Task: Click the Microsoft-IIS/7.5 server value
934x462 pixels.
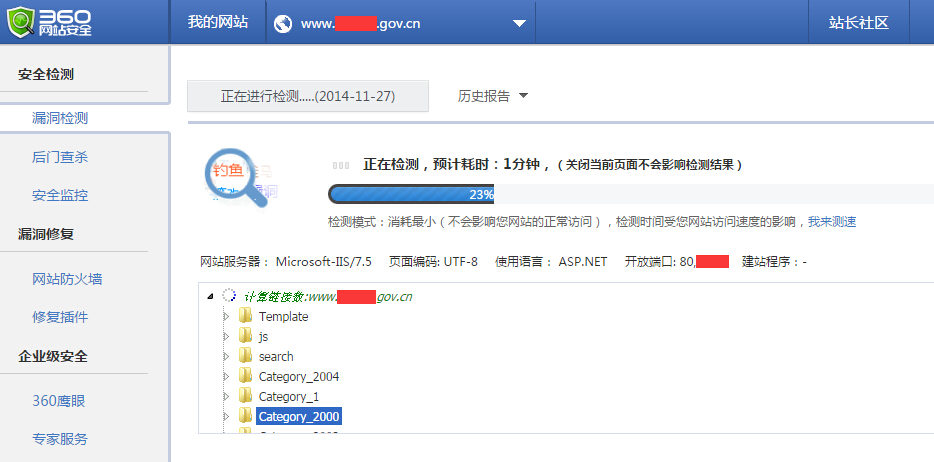Action: coord(323,262)
